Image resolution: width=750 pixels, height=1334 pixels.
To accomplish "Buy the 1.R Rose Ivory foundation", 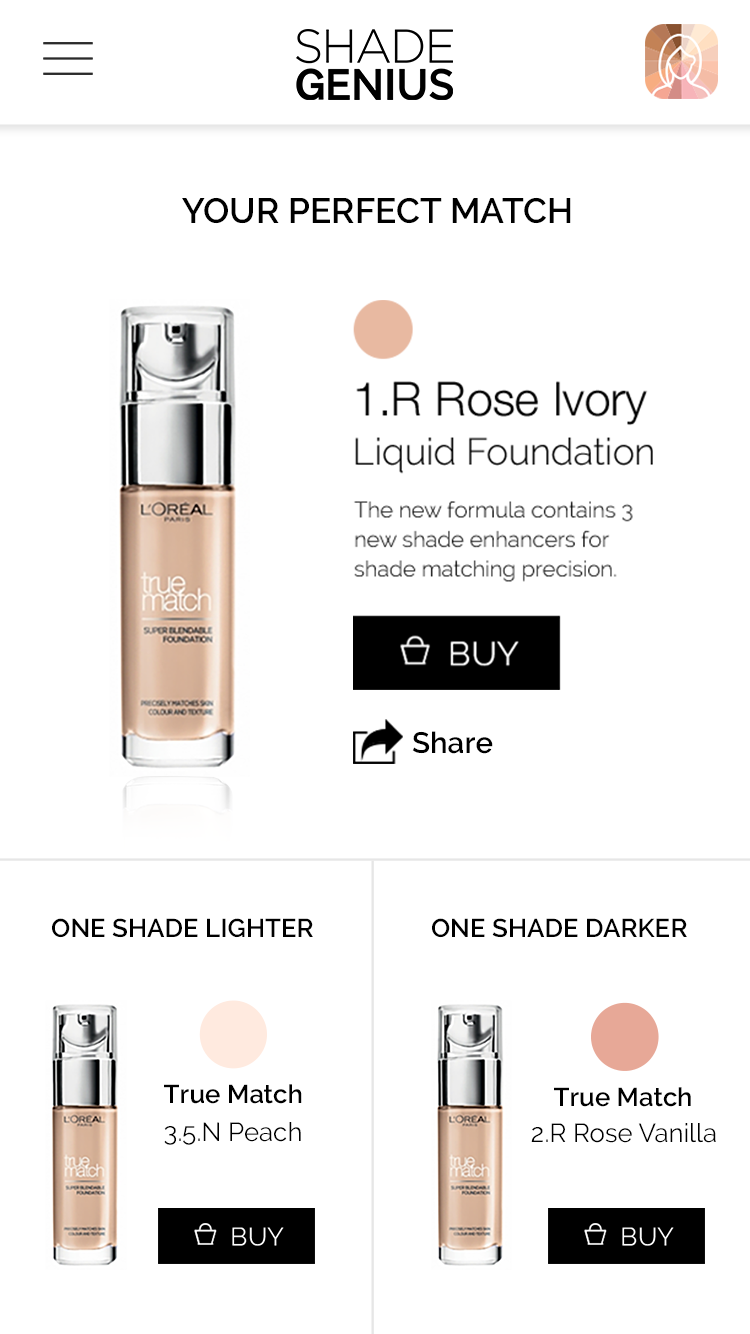I will [456, 653].
